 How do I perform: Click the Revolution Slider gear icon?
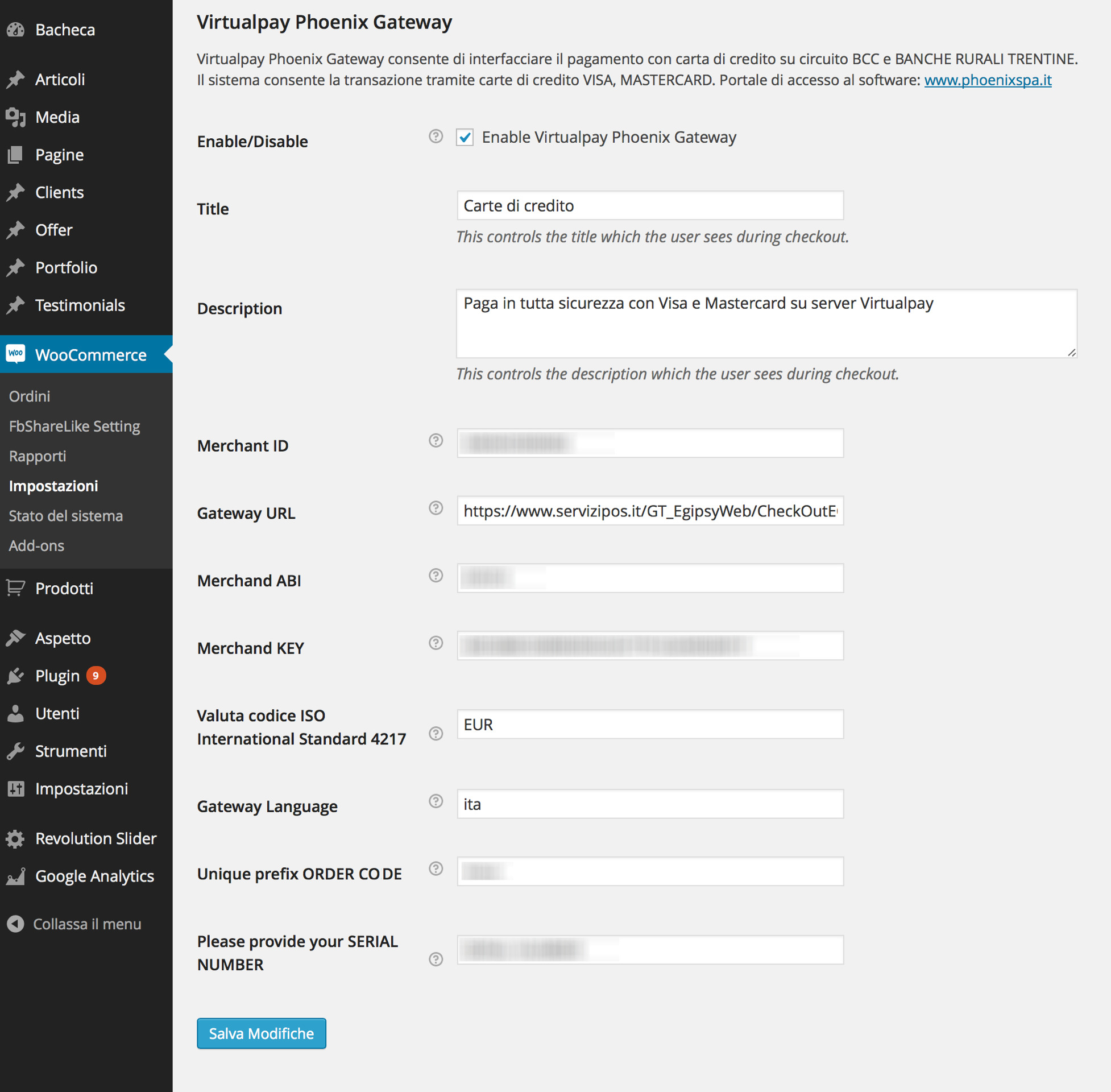16,838
